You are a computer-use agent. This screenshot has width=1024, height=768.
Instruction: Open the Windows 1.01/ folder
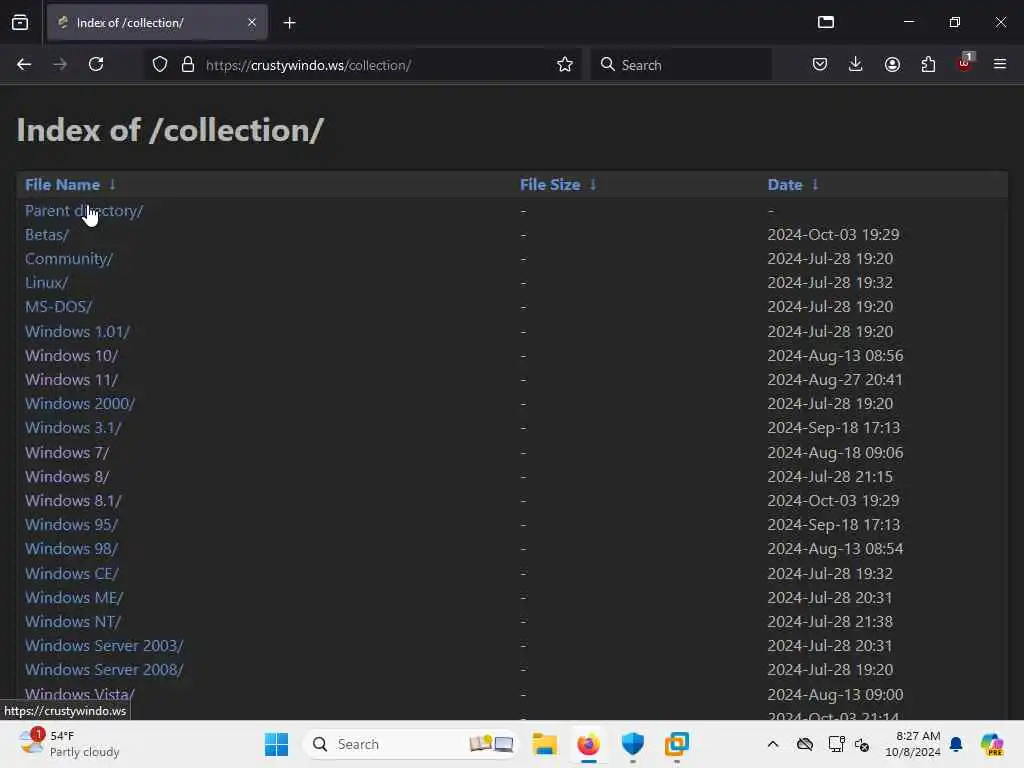tap(77, 332)
